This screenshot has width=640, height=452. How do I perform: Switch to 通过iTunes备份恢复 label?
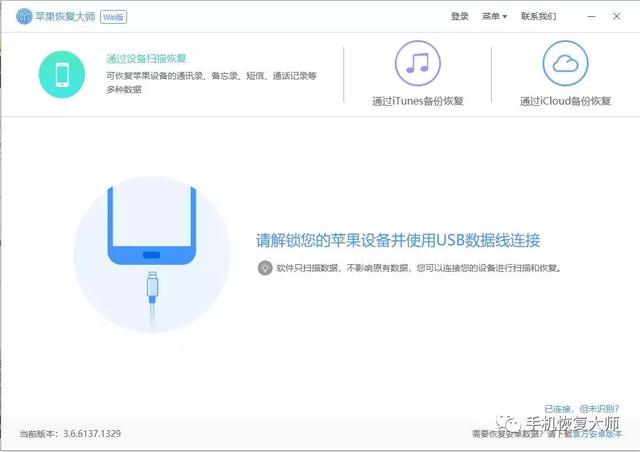[418, 101]
